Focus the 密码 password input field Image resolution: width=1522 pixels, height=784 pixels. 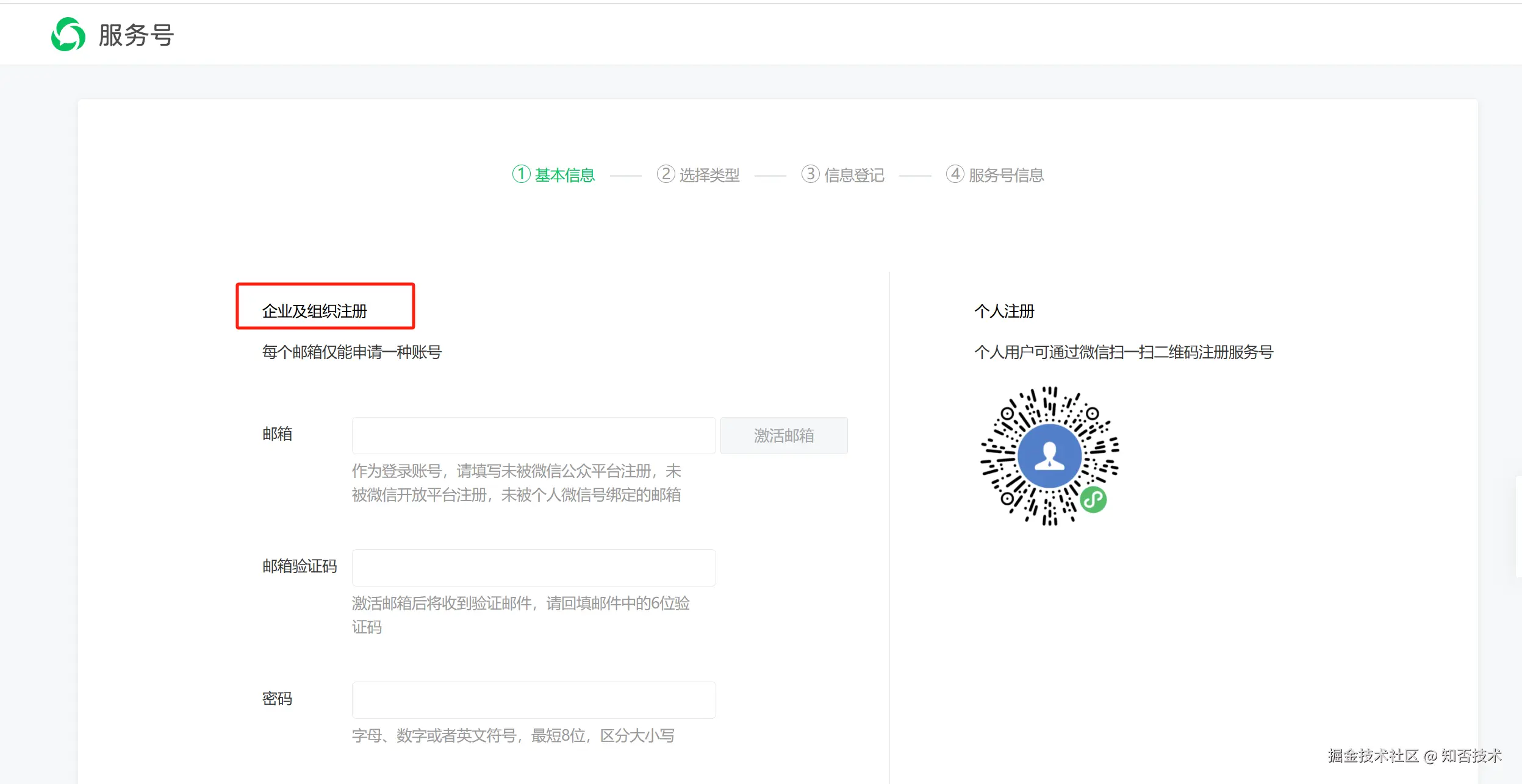tap(533, 700)
